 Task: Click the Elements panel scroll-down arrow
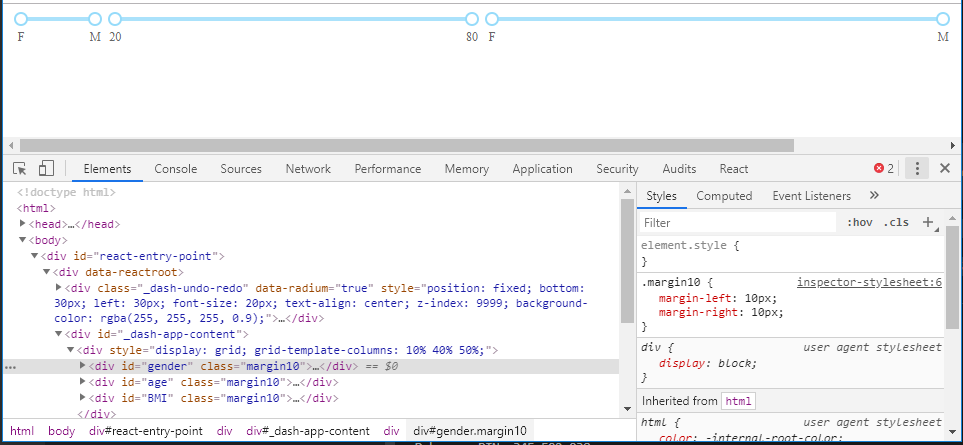point(627,409)
